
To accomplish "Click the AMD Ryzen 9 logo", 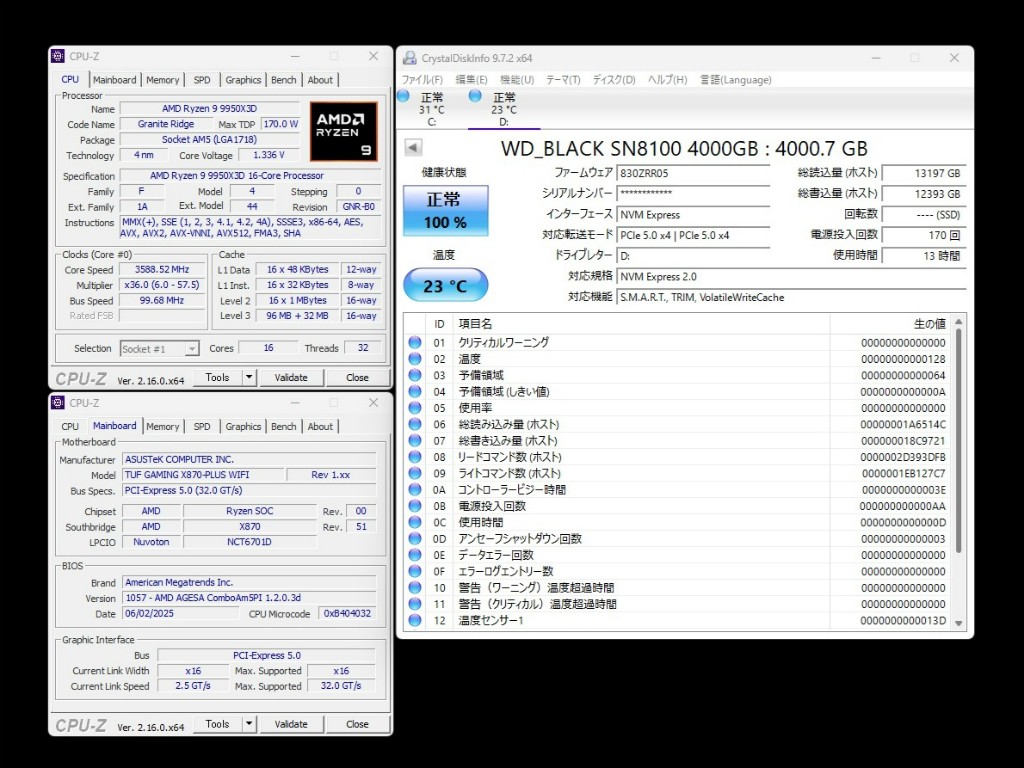I will (x=343, y=131).
